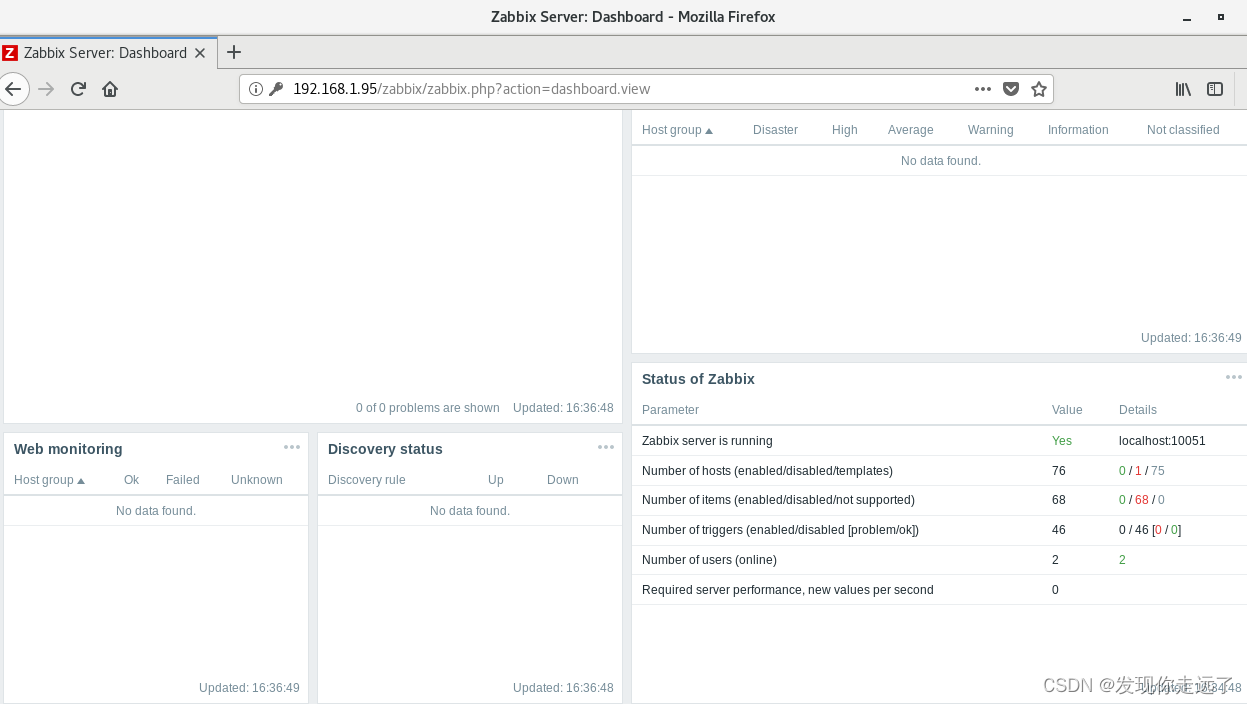Click 'Number of hosts' parameter row
Screen dimensions: 1247x704
coord(939,471)
